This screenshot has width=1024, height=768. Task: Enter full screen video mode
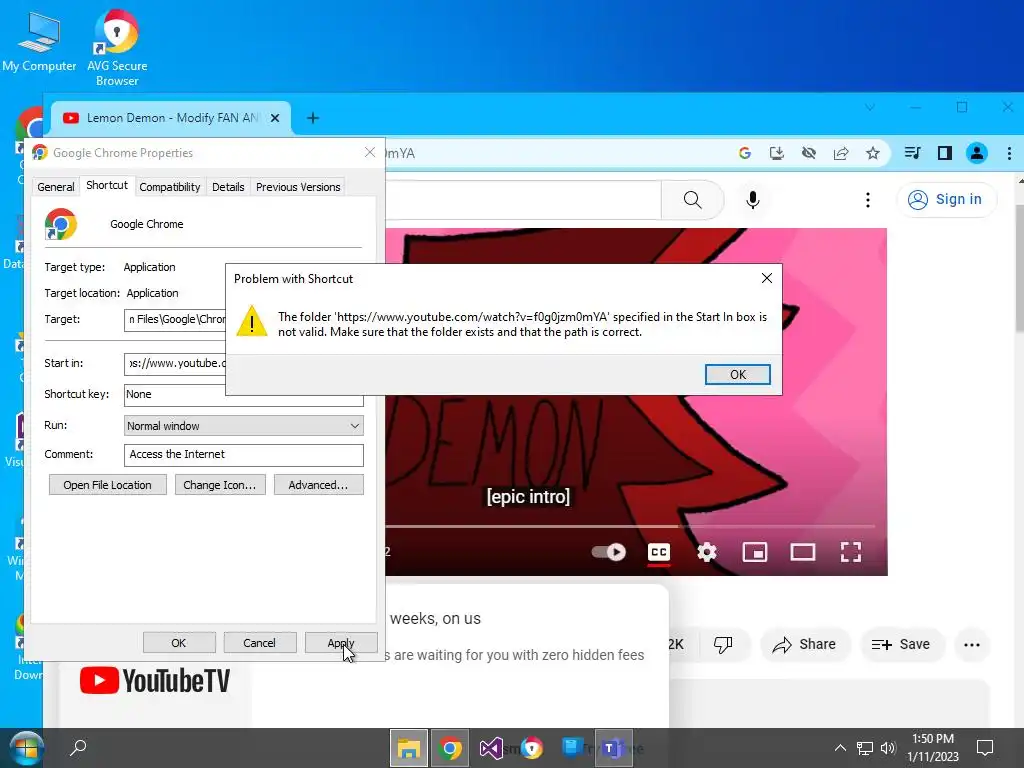pos(850,552)
